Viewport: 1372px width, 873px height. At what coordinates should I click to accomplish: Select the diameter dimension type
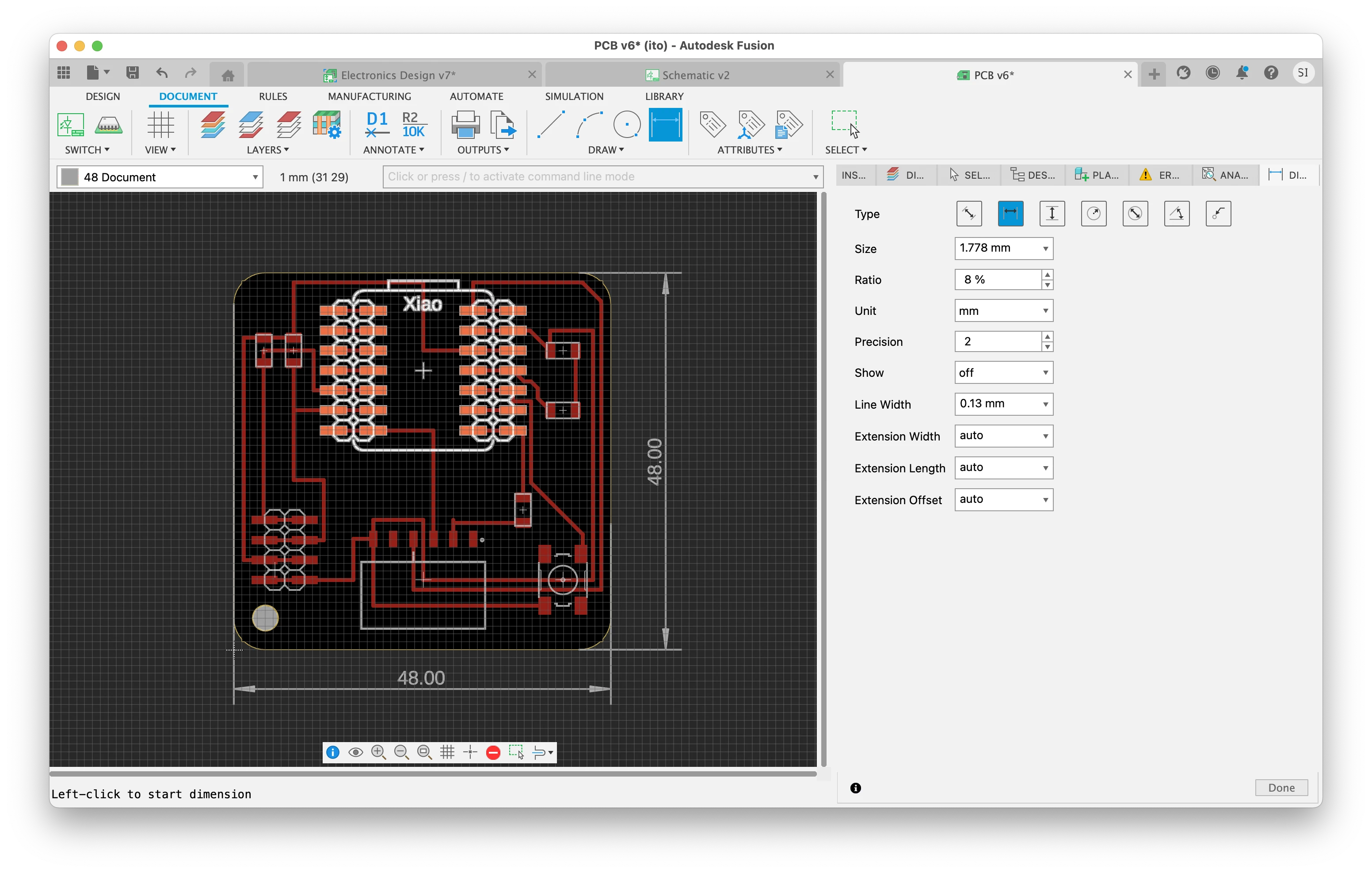(1135, 214)
